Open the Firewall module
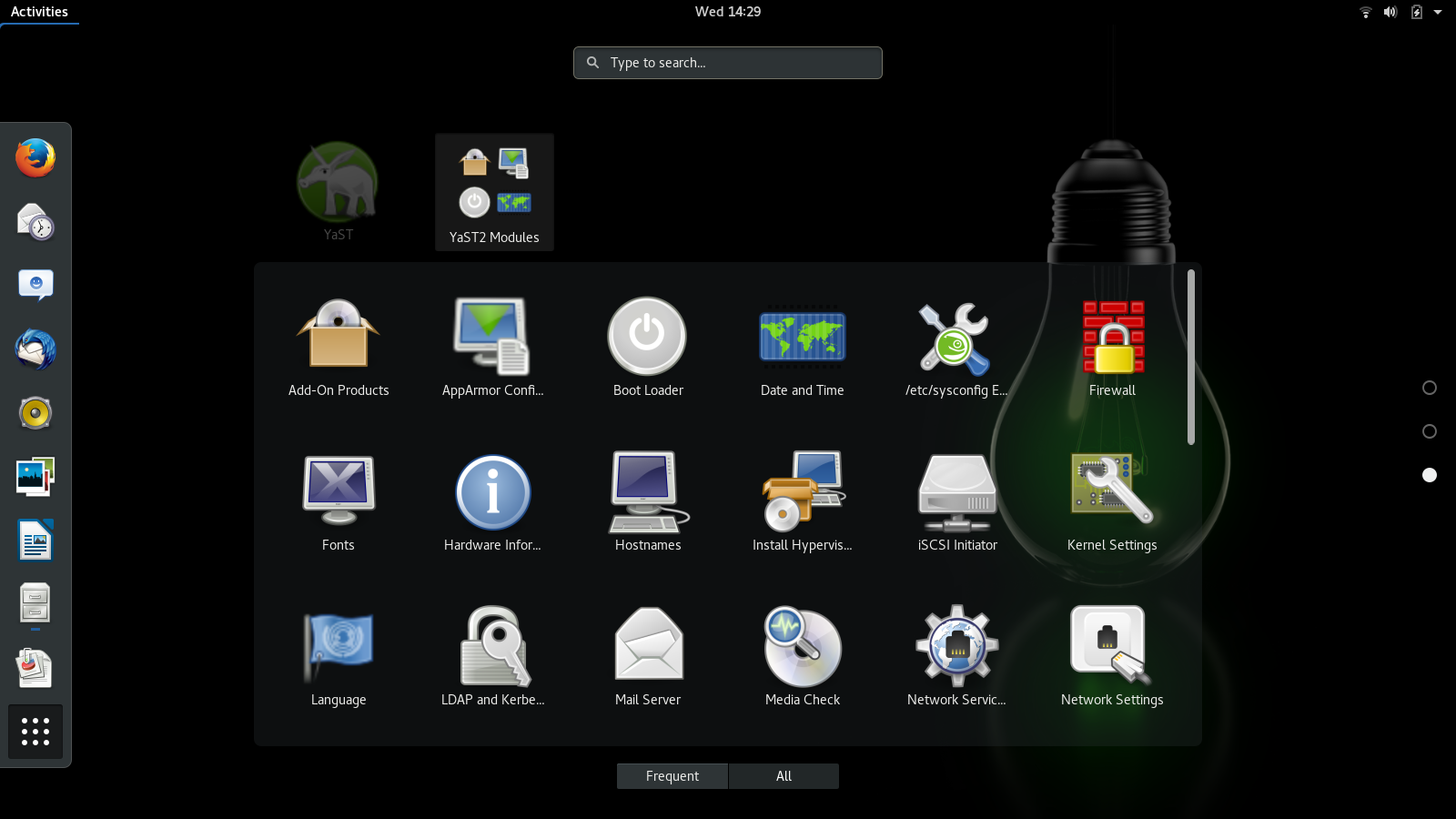This screenshot has height=819, width=1456. click(x=1112, y=348)
